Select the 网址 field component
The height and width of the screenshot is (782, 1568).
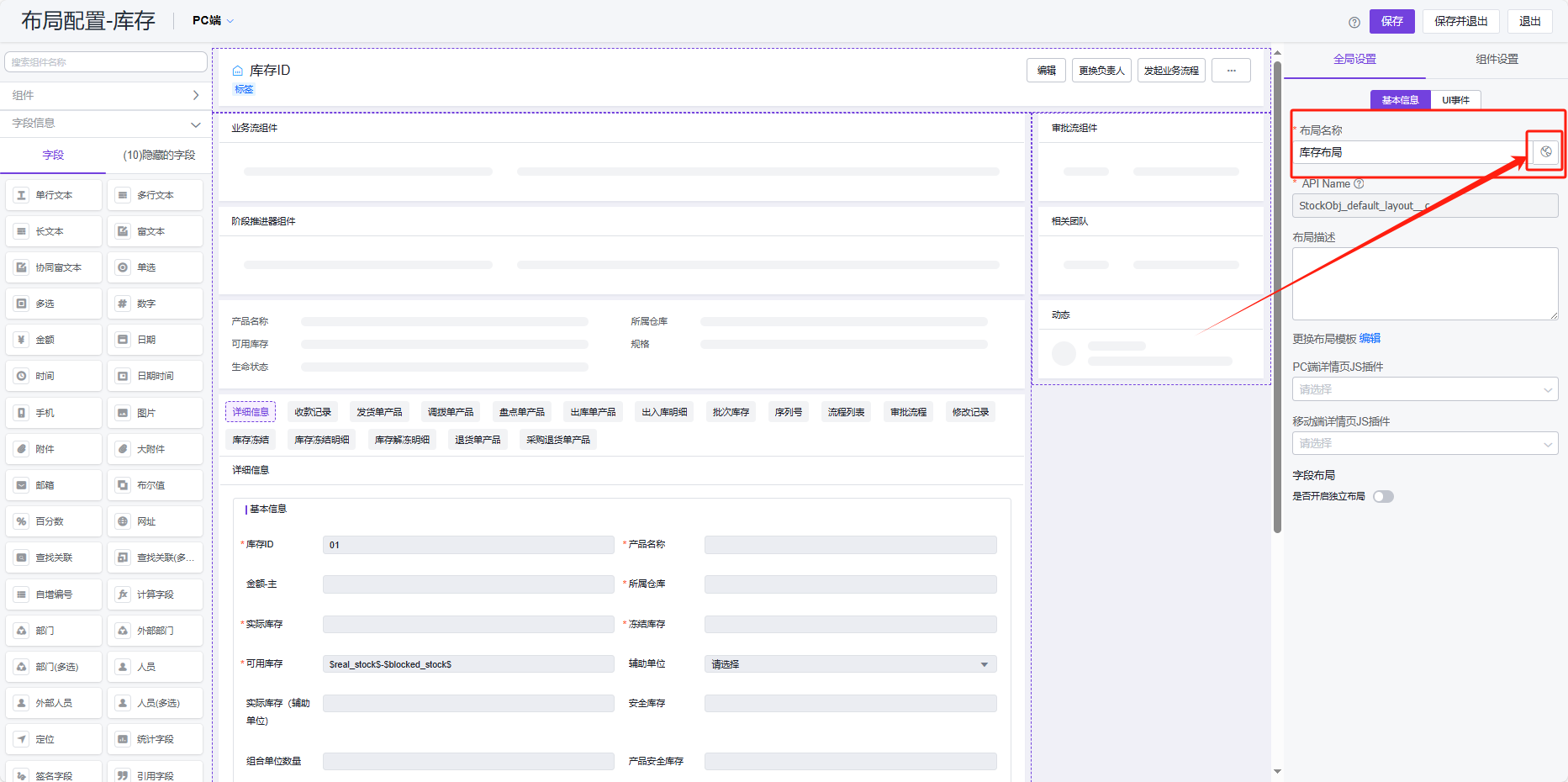(156, 521)
